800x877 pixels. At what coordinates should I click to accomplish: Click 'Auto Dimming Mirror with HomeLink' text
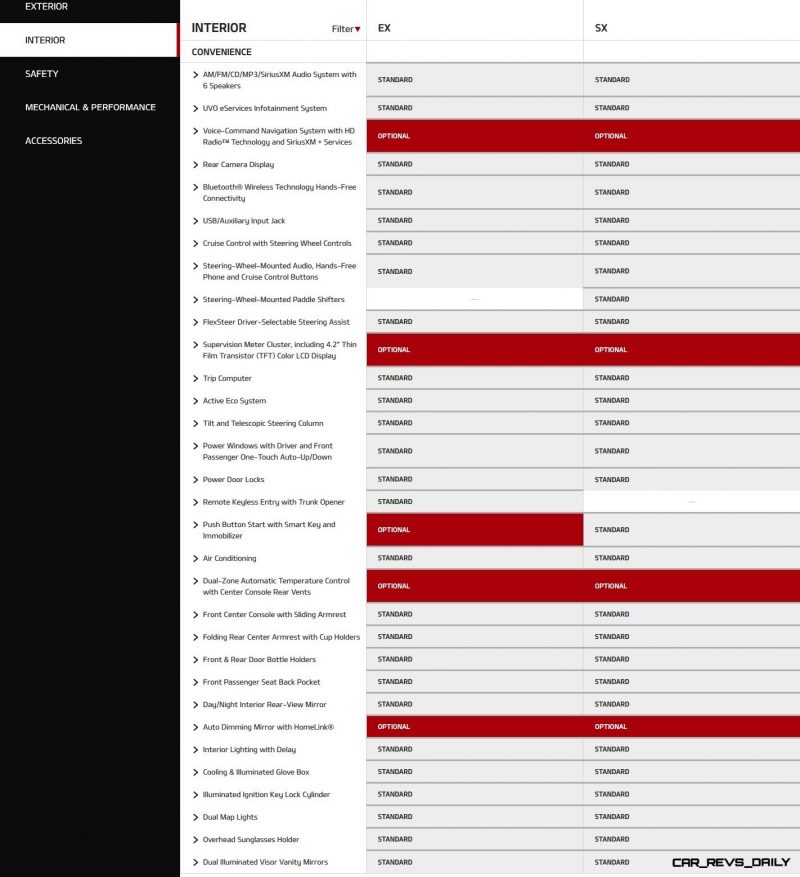pos(268,727)
